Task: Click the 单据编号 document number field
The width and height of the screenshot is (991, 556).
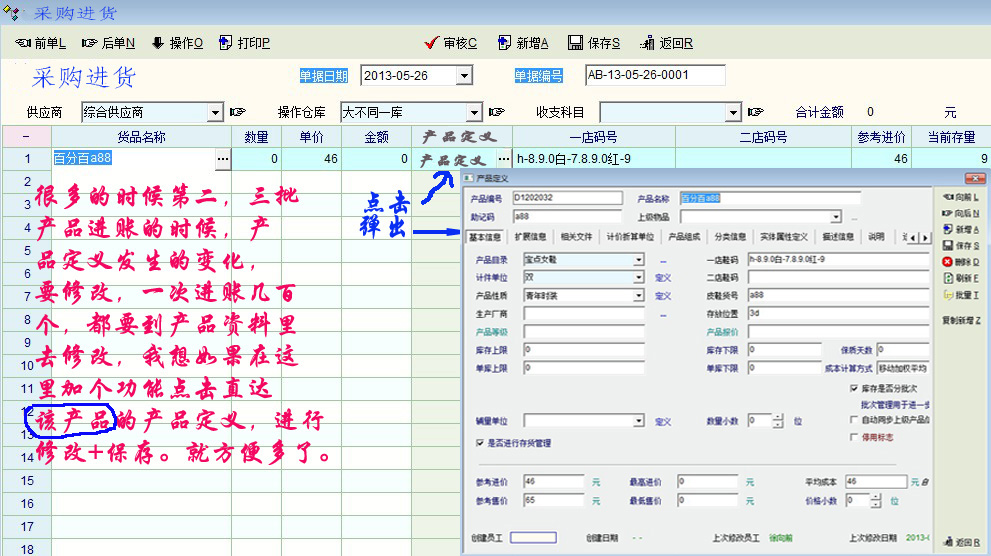Action: [655, 76]
